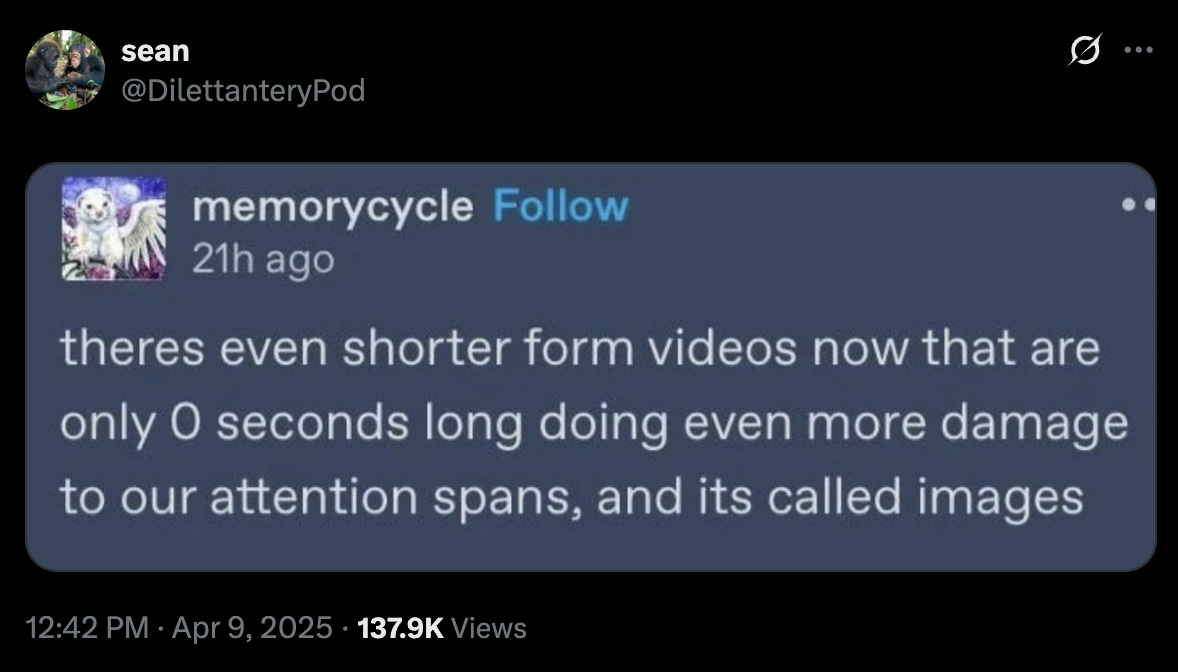Open the embedded post's partly cut-off dots menu

[1137, 204]
